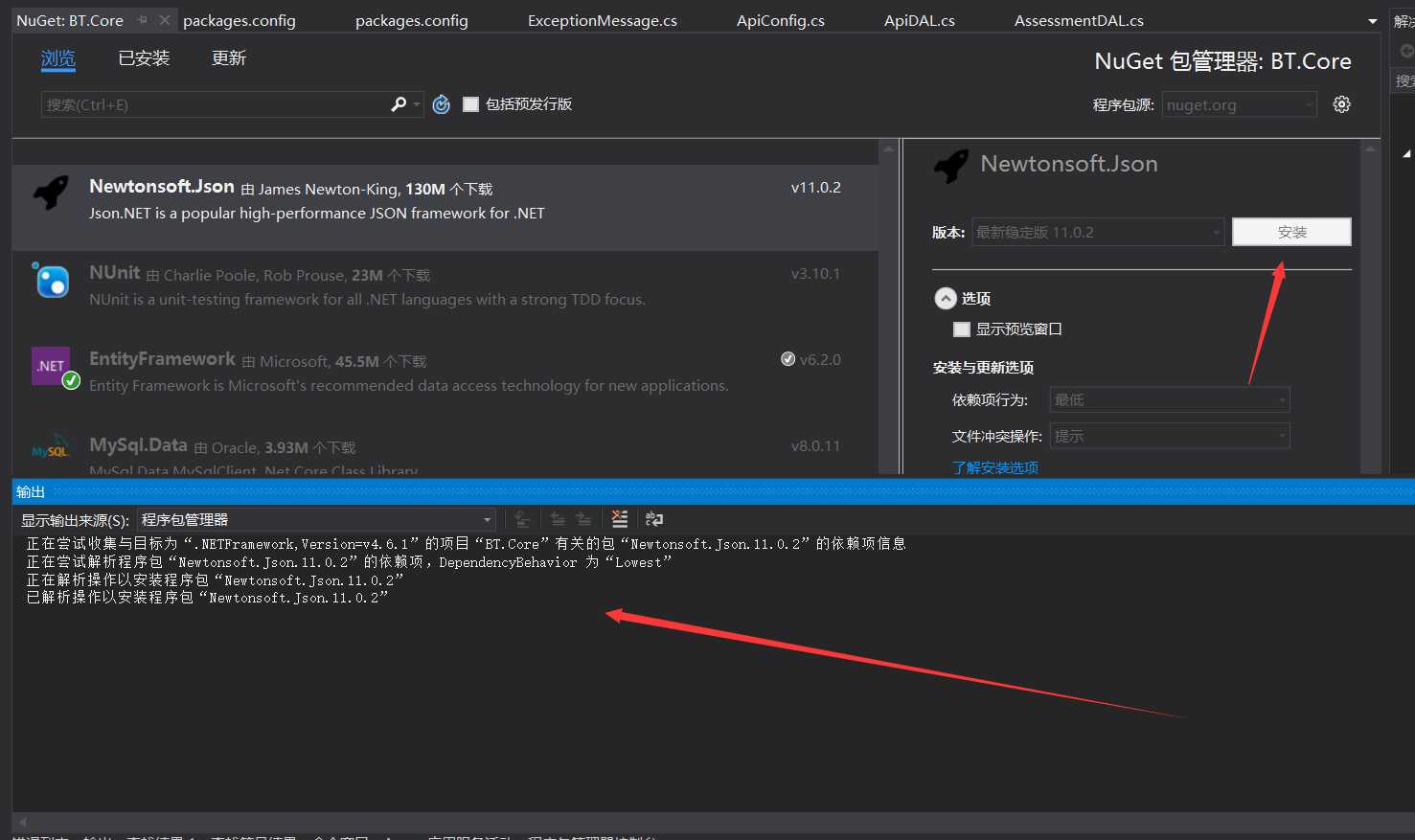The height and width of the screenshot is (840, 1415).
Task: Open the document tabs overflow dropdown
Action: (x=1372, y=21)
